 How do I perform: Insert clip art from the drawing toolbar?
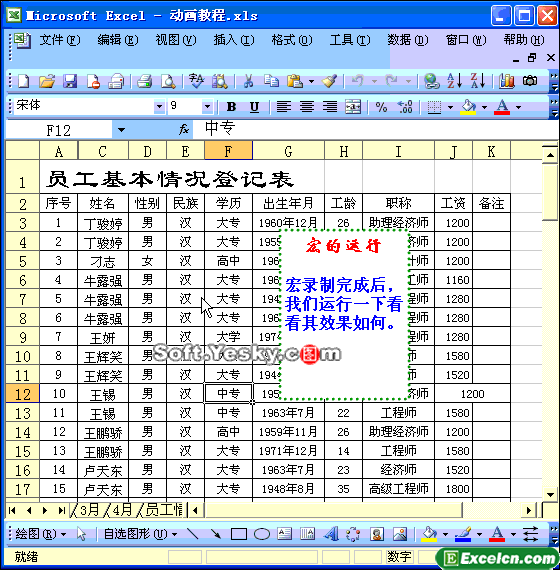[377, 534]
